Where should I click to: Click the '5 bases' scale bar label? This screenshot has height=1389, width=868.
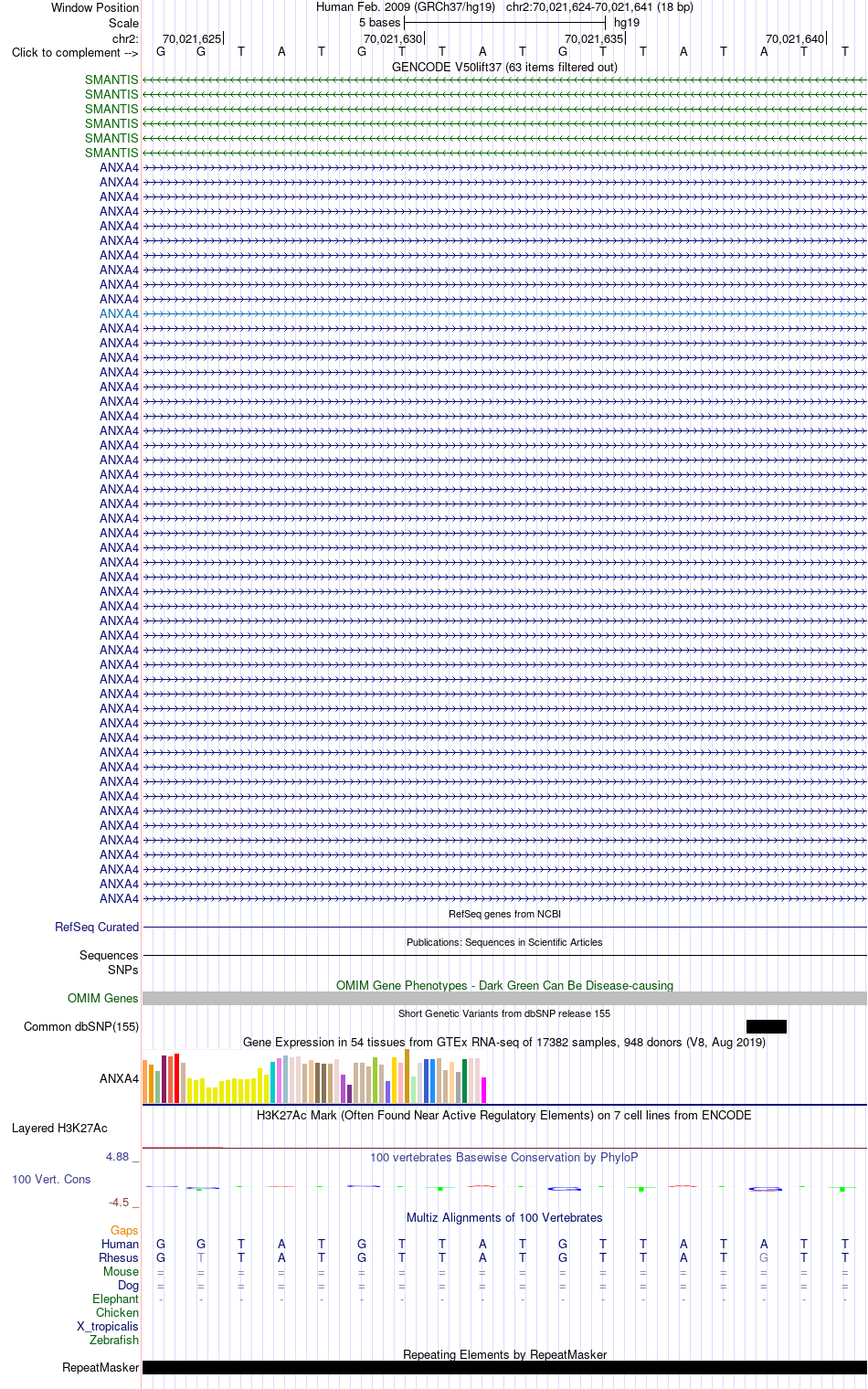[x=379, y=23]
